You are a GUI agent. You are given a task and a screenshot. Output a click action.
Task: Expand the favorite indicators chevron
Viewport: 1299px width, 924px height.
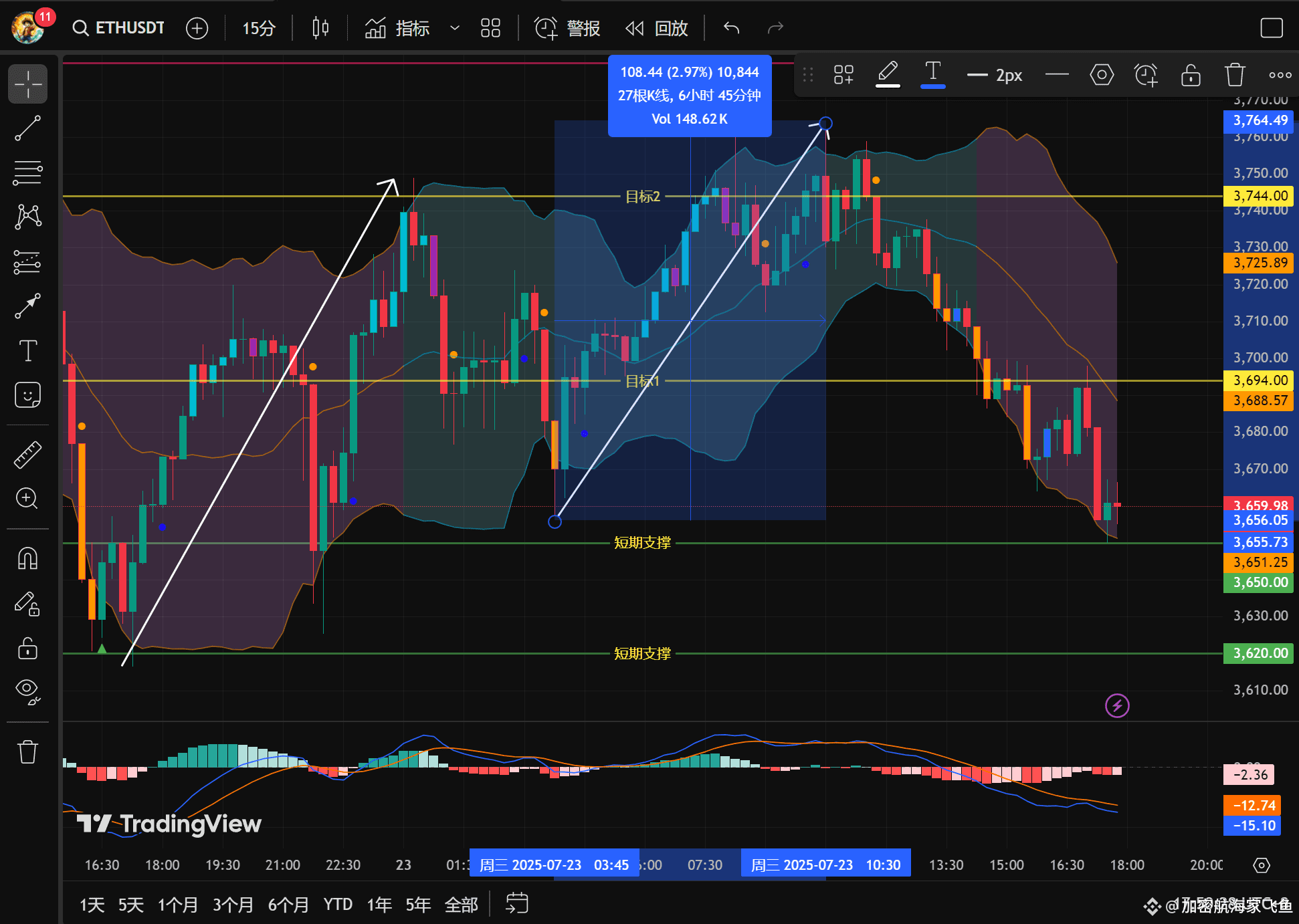(x=455, y=28)
